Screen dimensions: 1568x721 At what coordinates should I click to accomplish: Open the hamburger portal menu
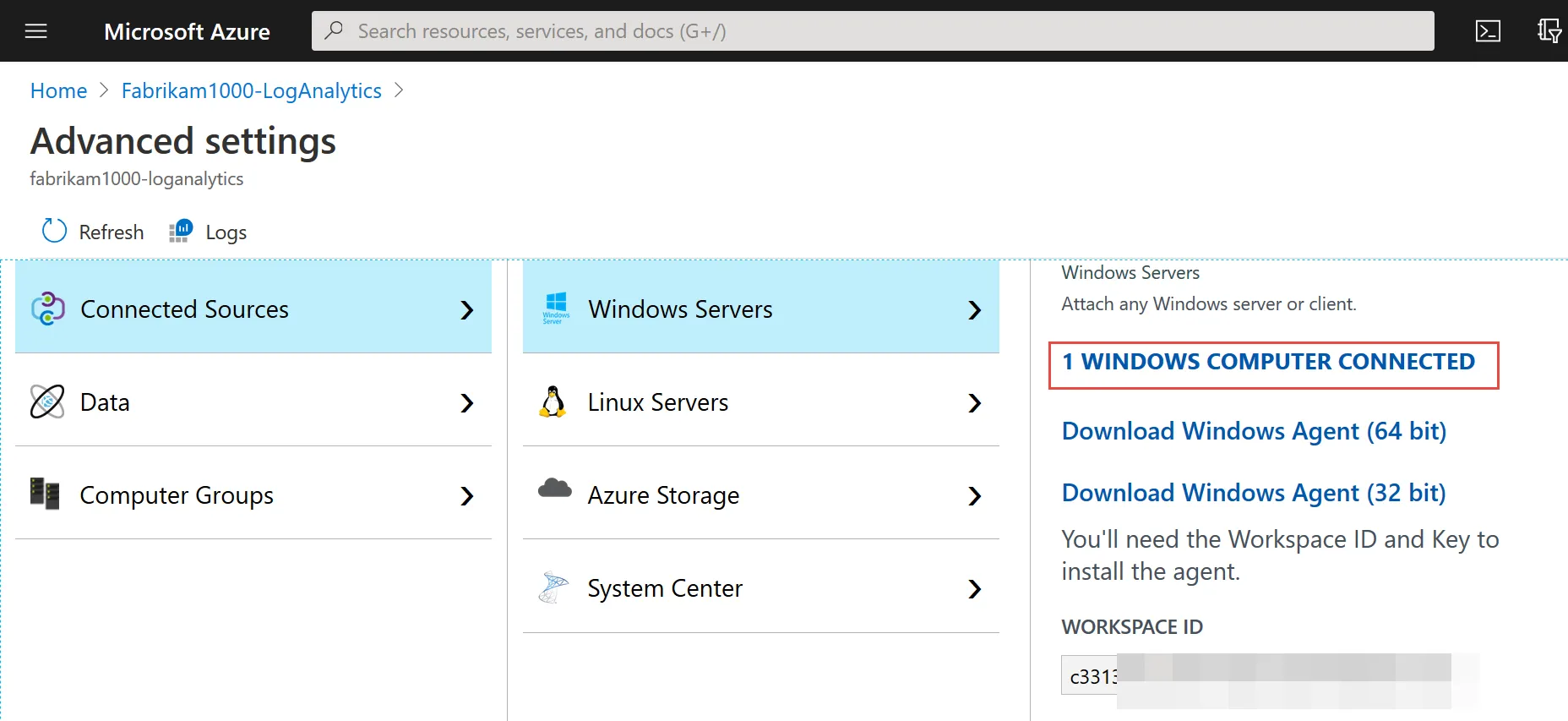pos(36,31)
